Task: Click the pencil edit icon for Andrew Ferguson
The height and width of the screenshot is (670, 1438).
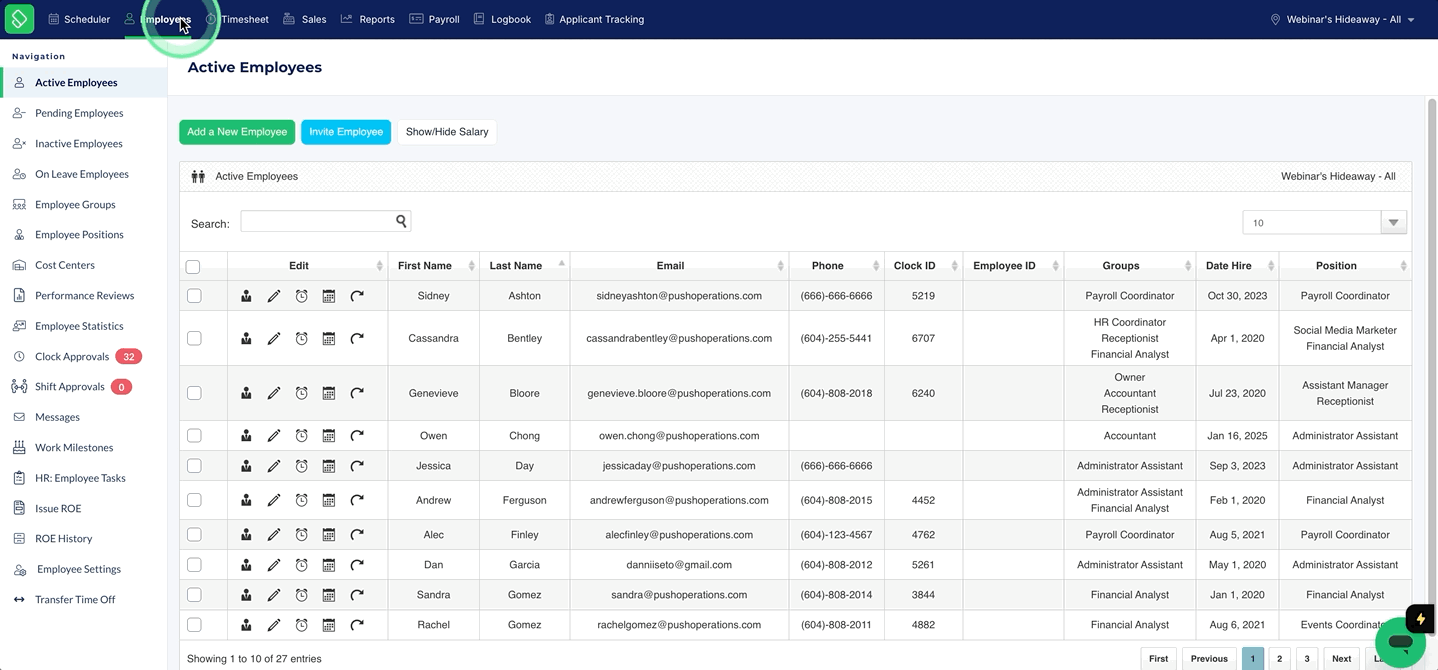Action: [274, 500]
